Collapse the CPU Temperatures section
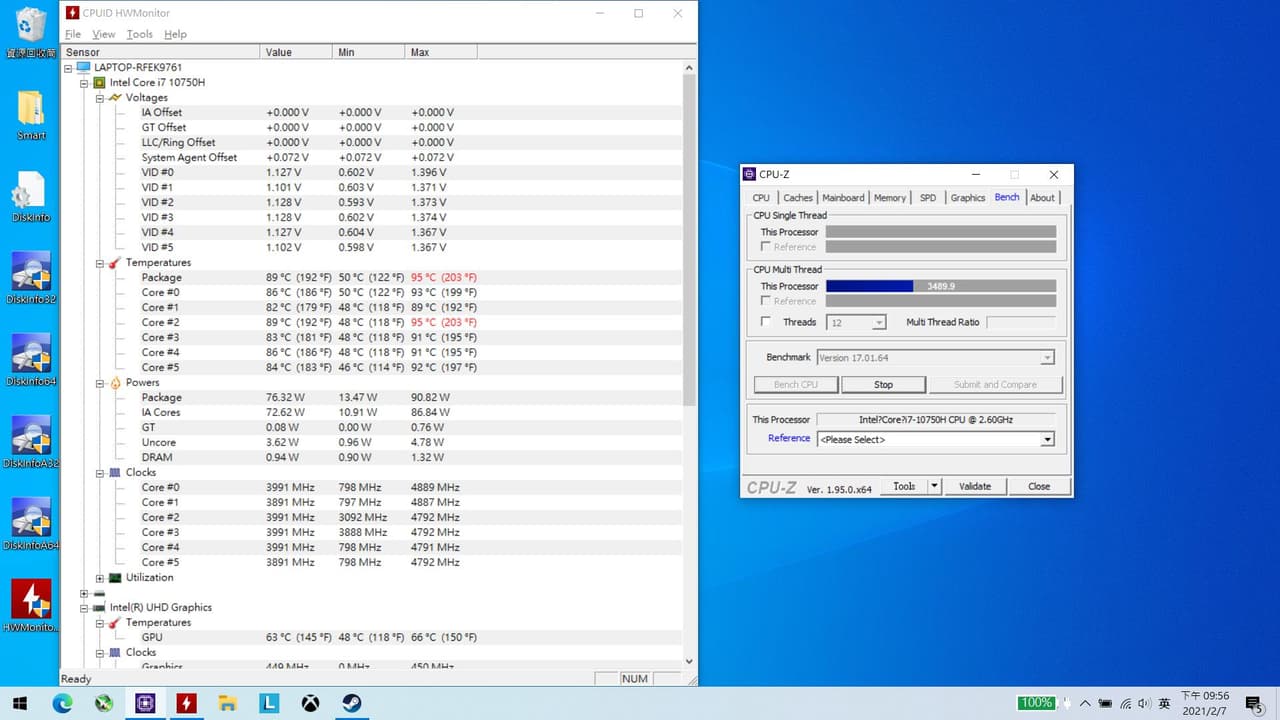1280x720 pixels. click(x=100, y=263)
